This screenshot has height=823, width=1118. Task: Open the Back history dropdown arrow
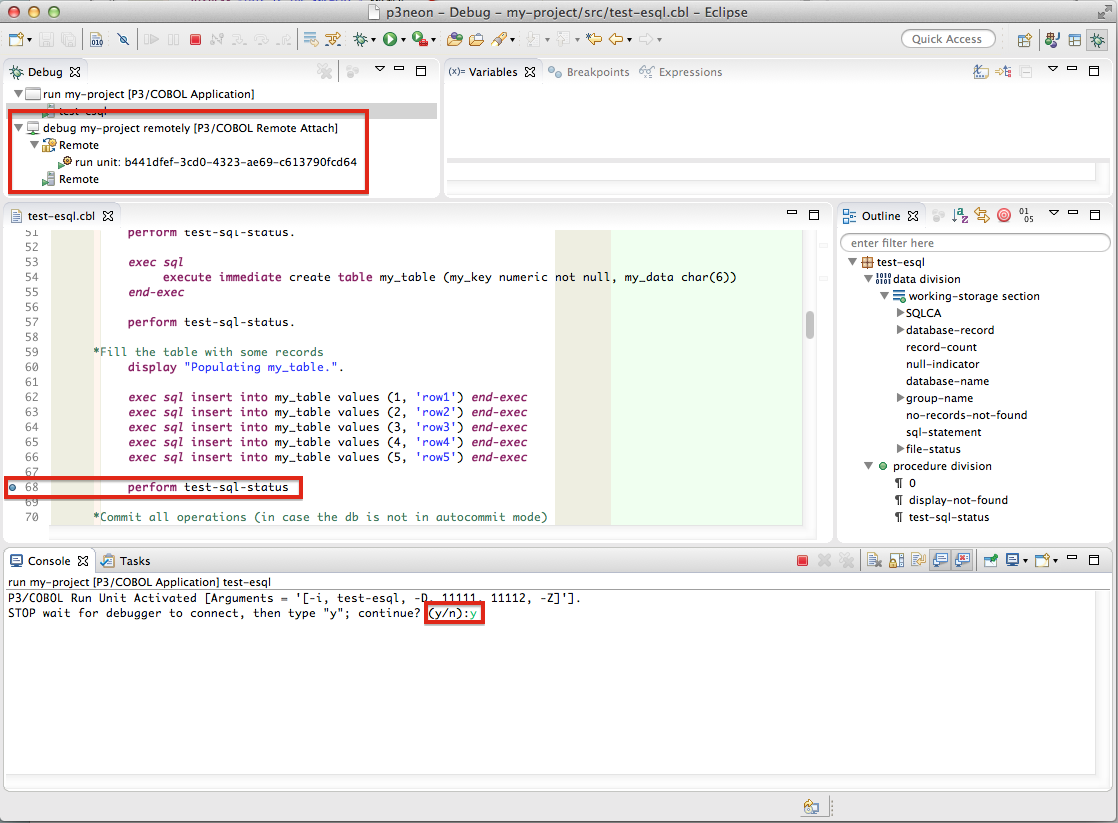[x=629, y=40]
